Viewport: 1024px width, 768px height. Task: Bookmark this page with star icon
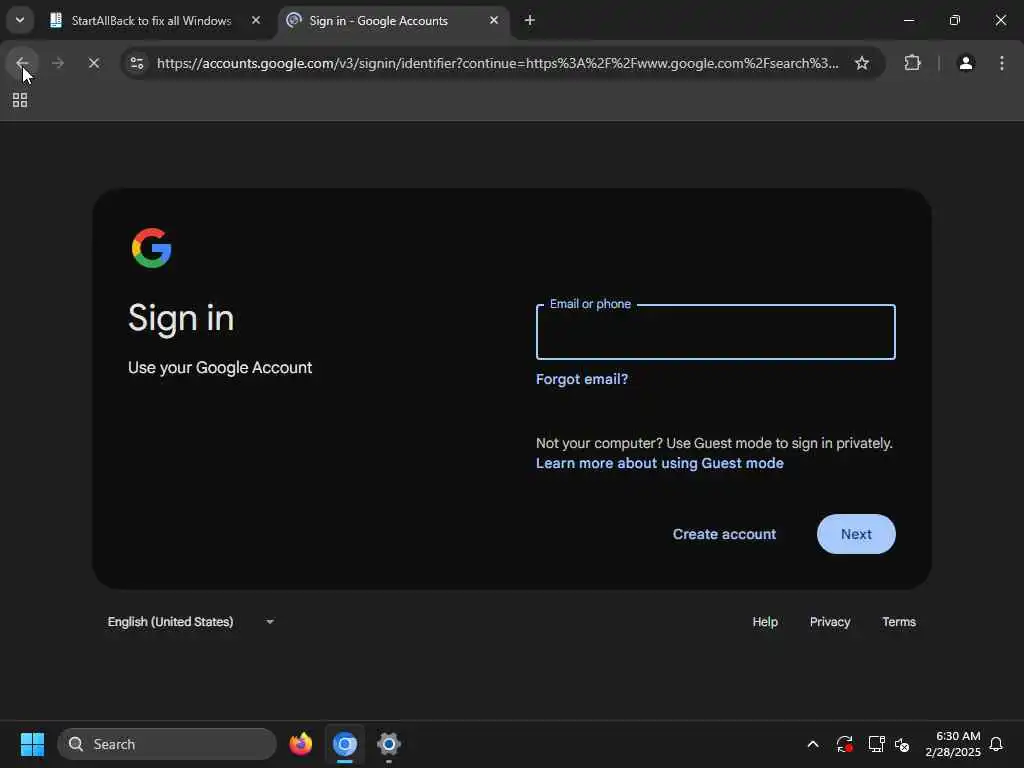point(862,63)
